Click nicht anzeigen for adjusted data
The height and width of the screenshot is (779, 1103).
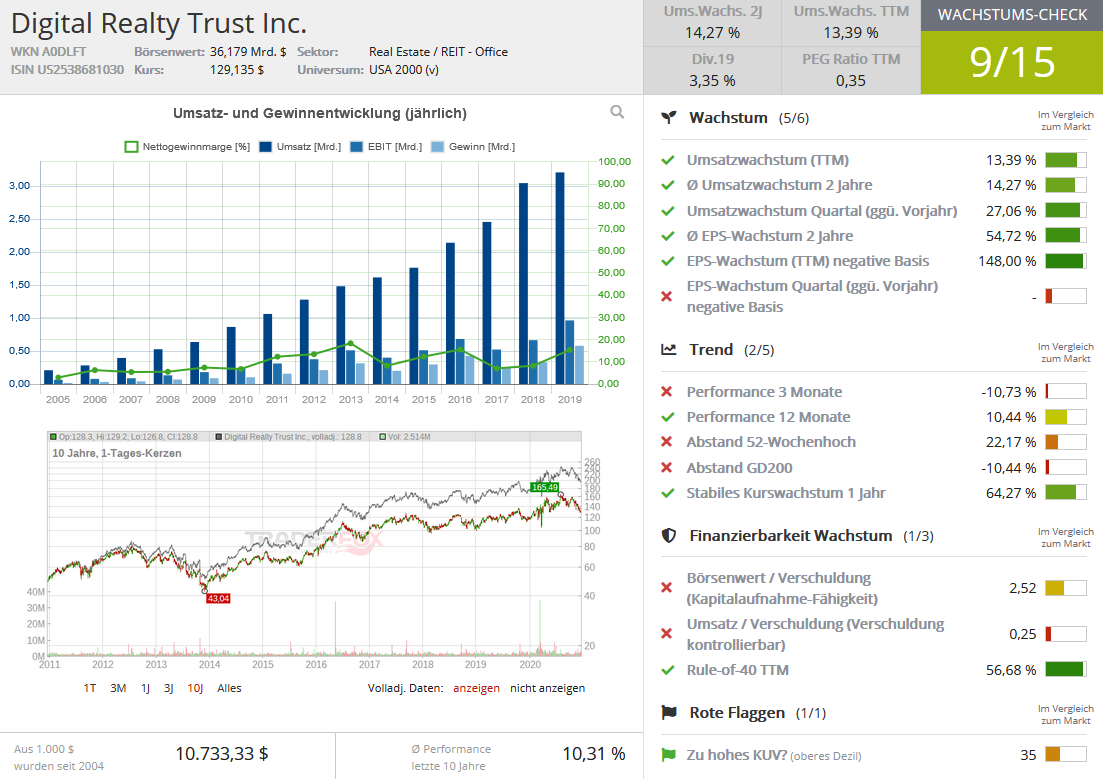pyautogui.click(x=547, y=688)
